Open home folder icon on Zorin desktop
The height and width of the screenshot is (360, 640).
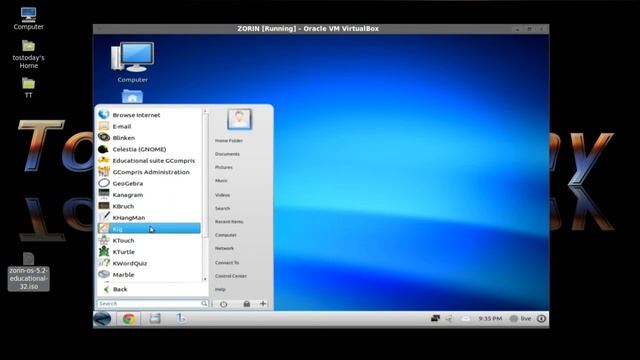pyautogui.click(x=132, y=97)
